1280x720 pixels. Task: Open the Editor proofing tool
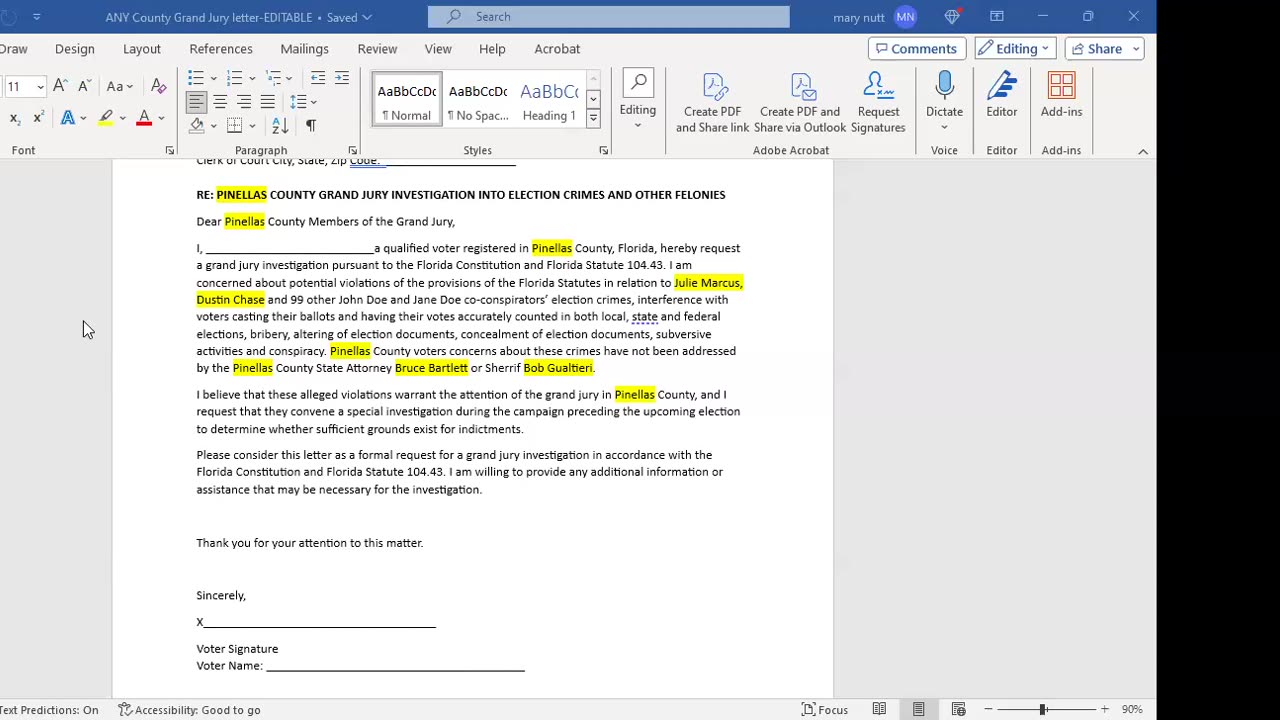1001,95
